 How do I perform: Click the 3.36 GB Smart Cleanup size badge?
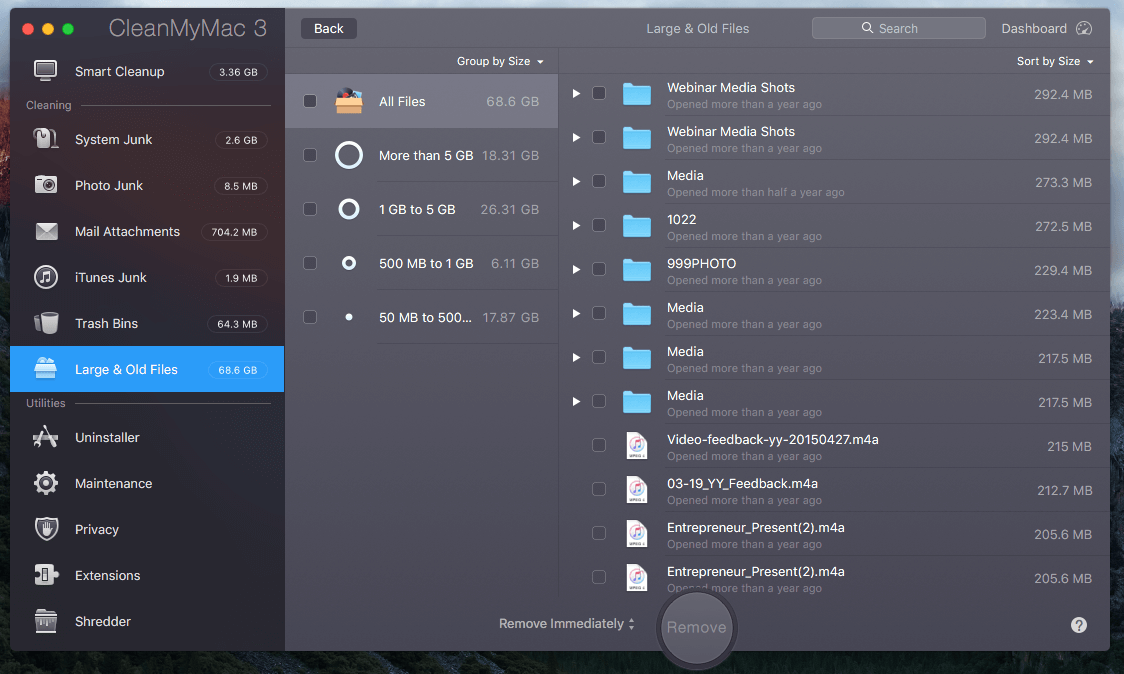238,72
